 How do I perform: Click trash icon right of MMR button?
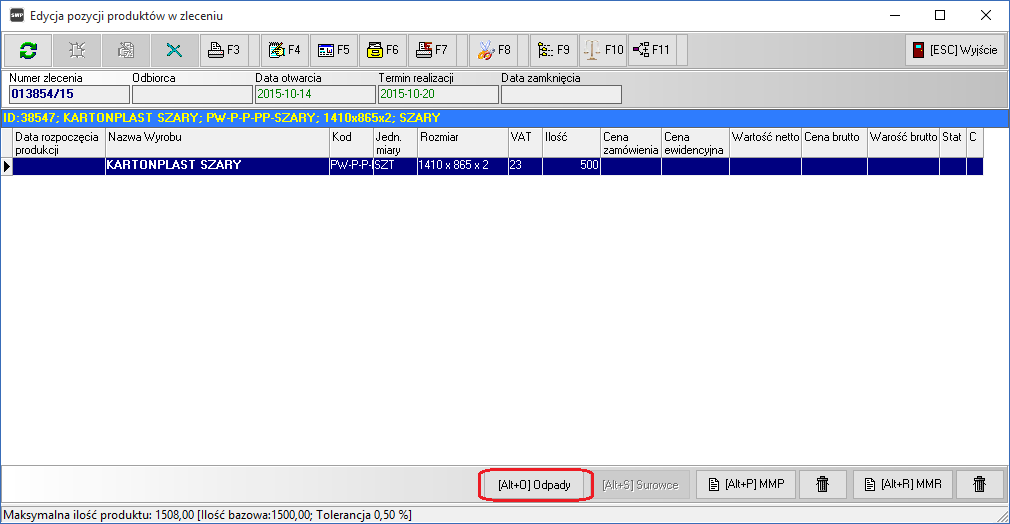pyautogui.click(x=979, y=485)
